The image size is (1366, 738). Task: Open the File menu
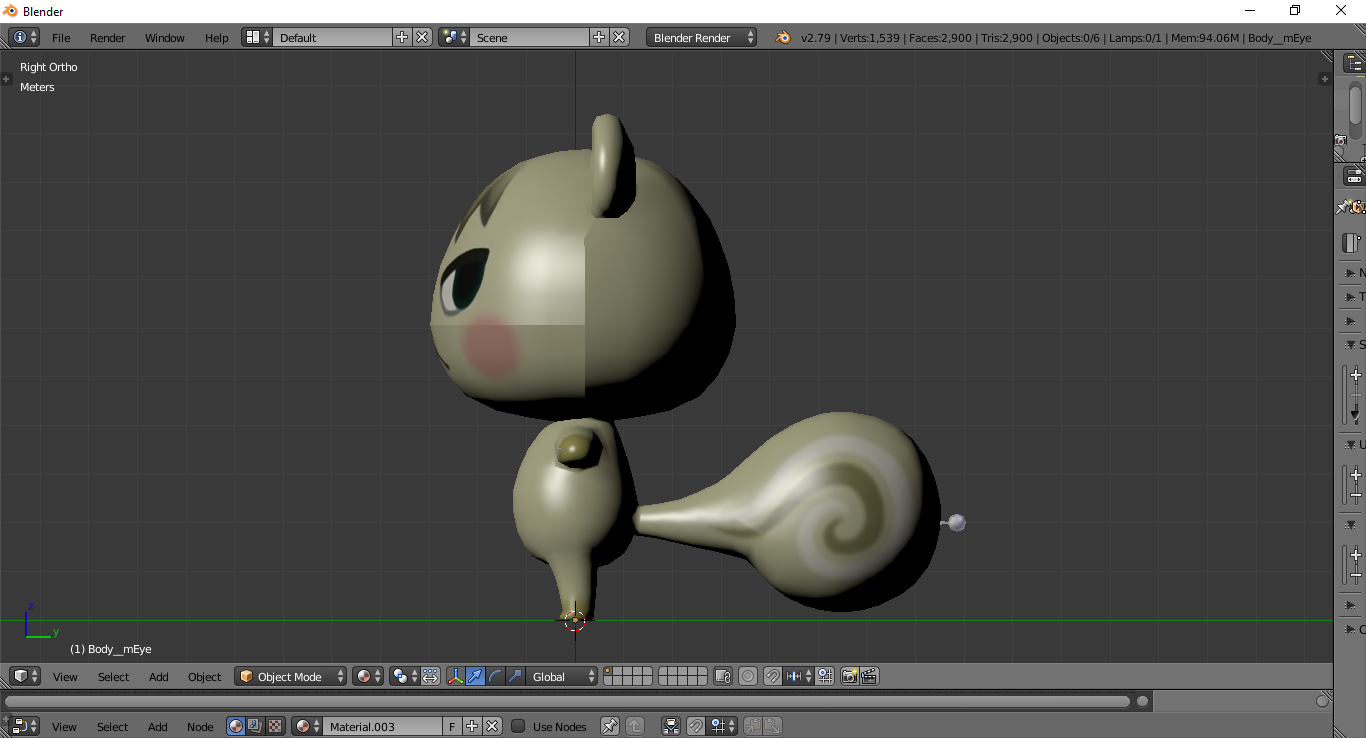coord(61,38)
